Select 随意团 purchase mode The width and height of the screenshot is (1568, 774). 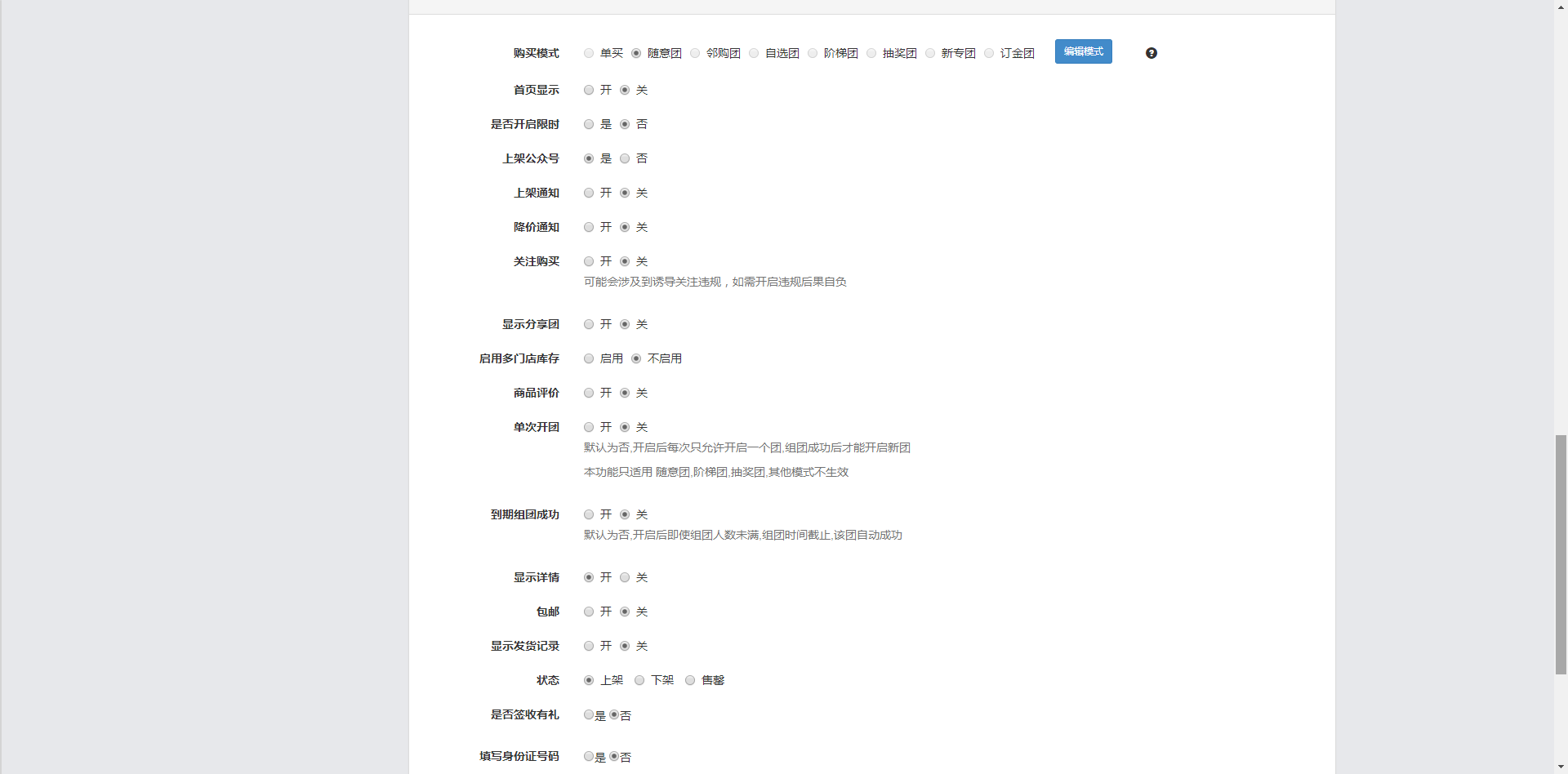coord(636,53)
